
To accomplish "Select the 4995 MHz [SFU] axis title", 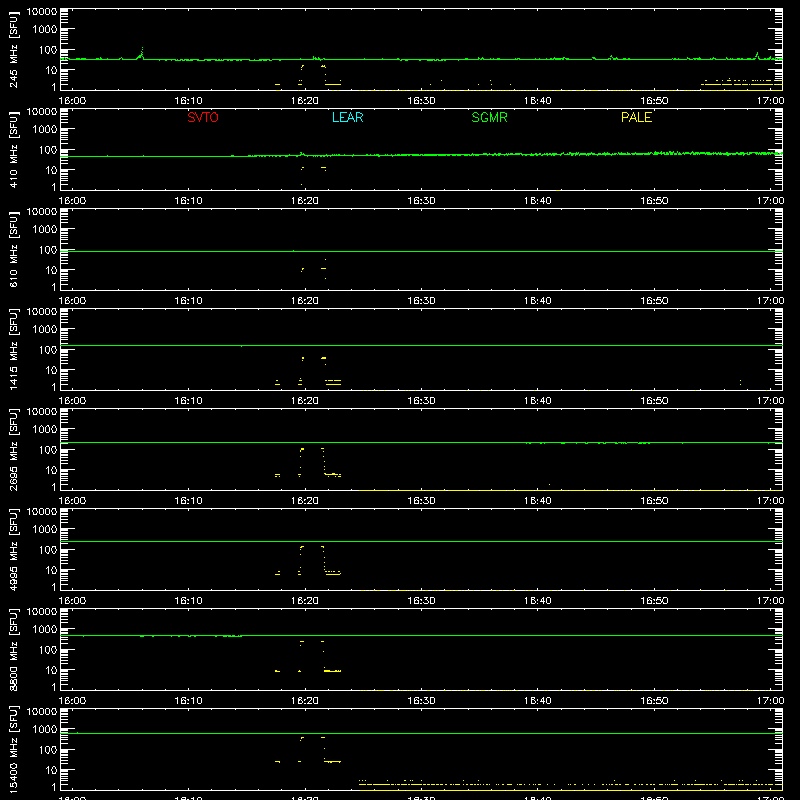I will (x=13, y=550).
